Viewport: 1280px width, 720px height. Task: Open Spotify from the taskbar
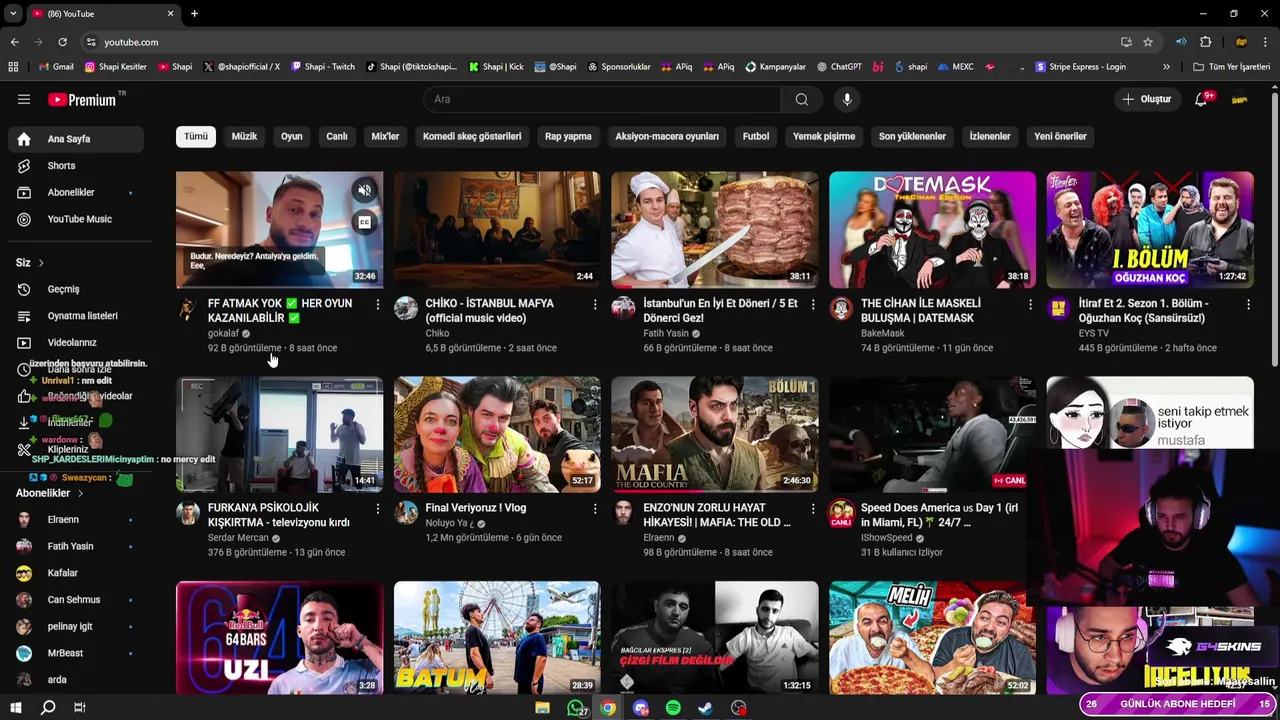[673, 708]
